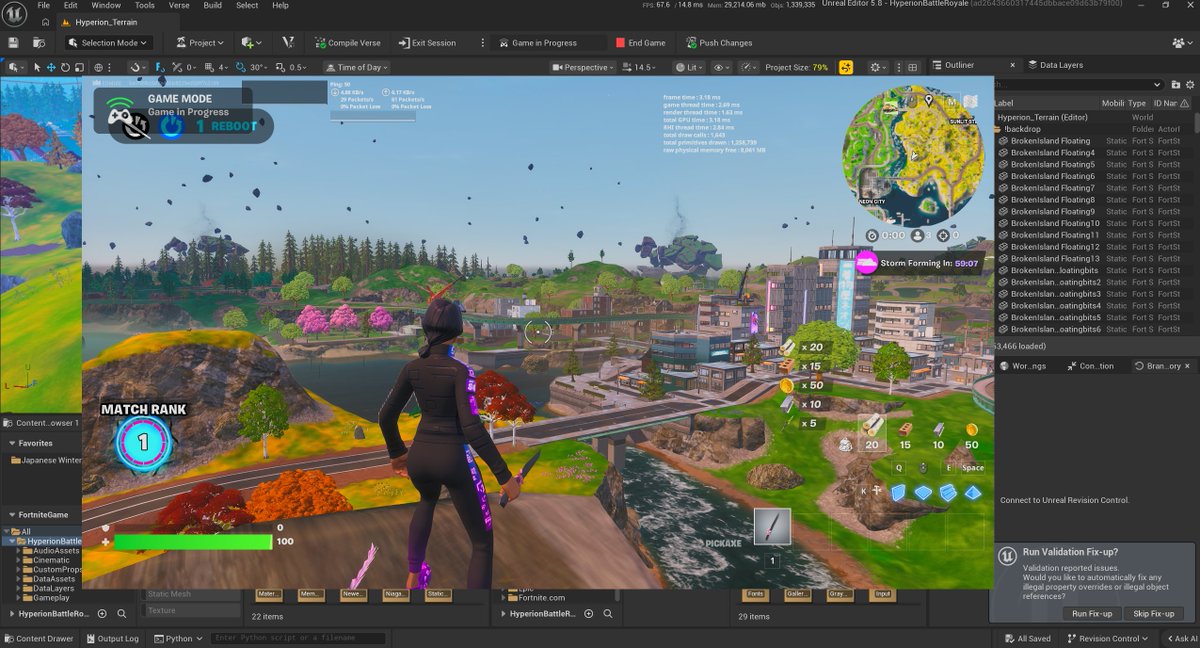Open Revision Control menu in status bar

(x=1107, y=638)
